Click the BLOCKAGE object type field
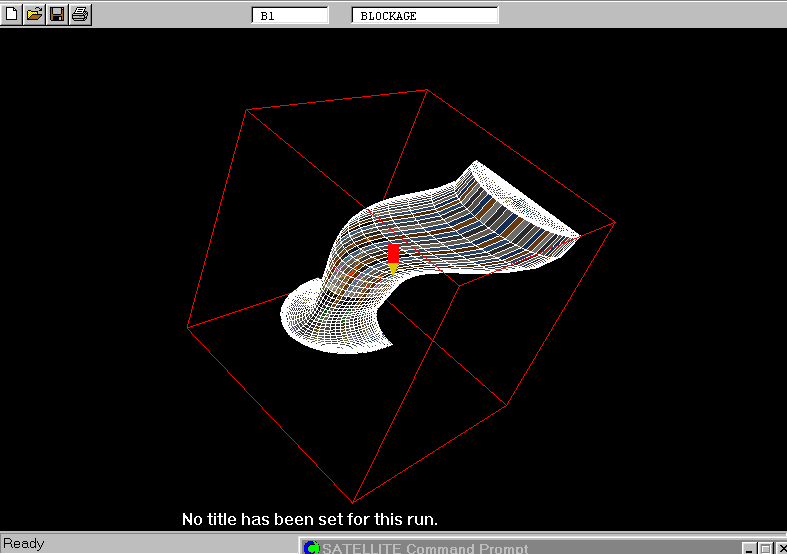 (425, 16)
